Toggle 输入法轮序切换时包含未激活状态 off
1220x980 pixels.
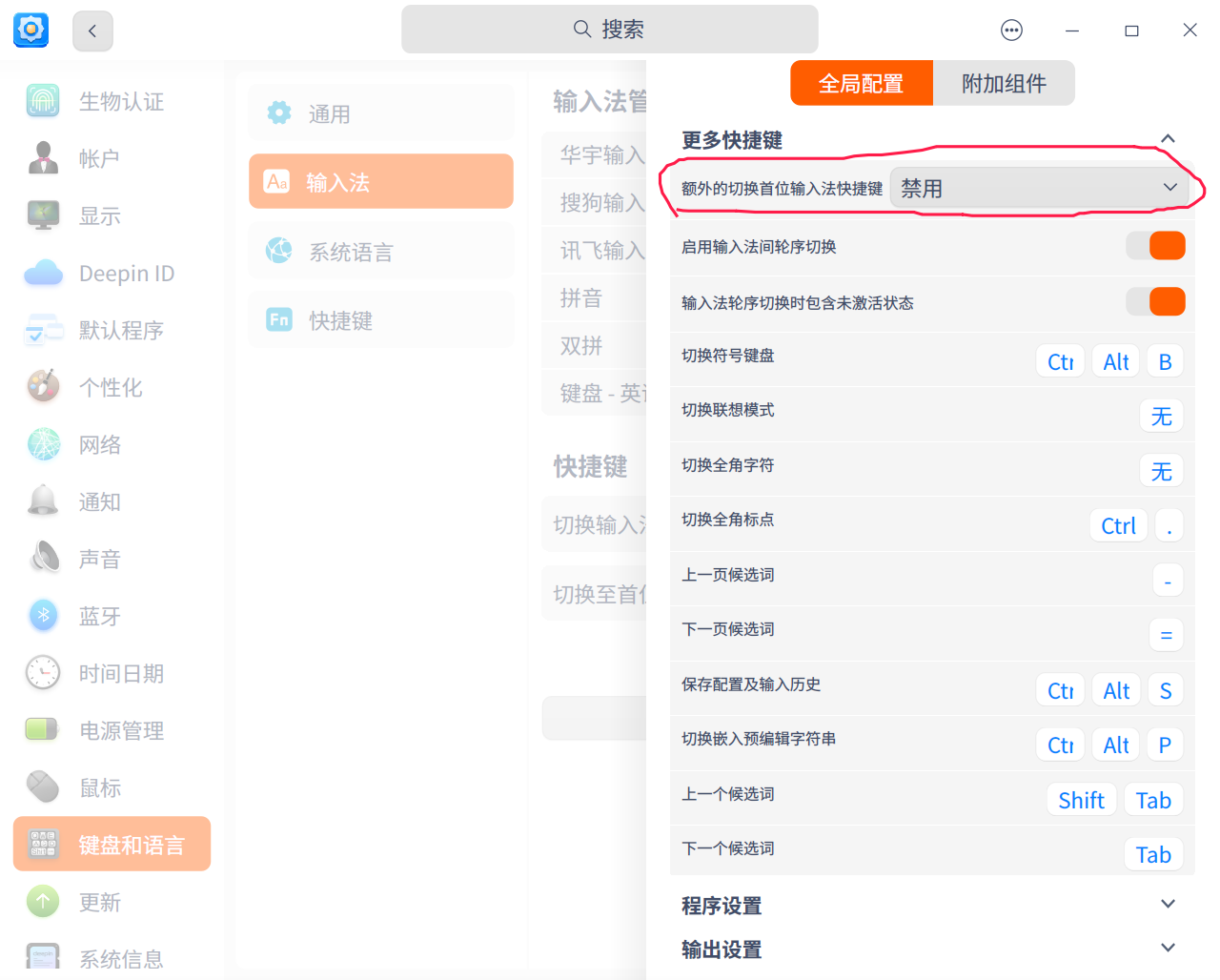coord(1155,302)
